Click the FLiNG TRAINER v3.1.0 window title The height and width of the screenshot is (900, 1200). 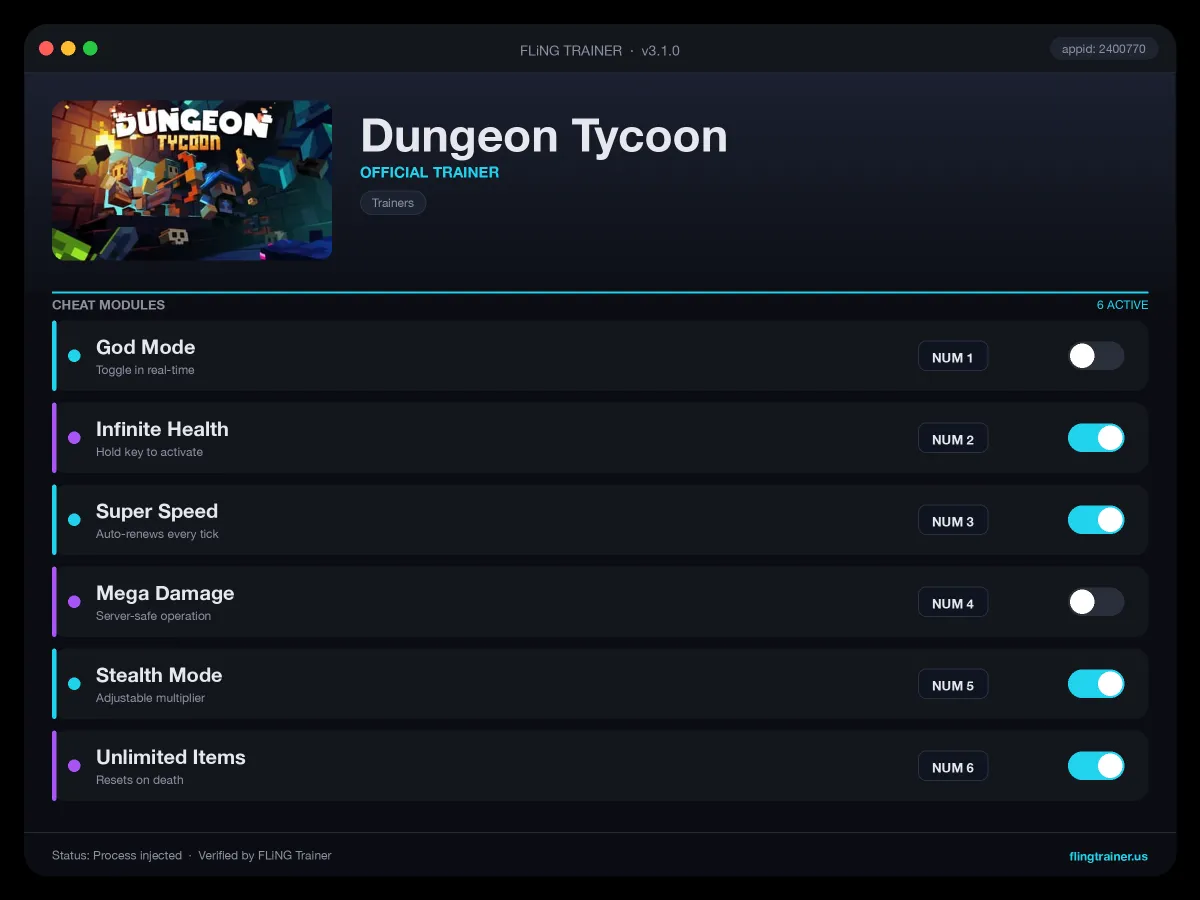(600, 50)
